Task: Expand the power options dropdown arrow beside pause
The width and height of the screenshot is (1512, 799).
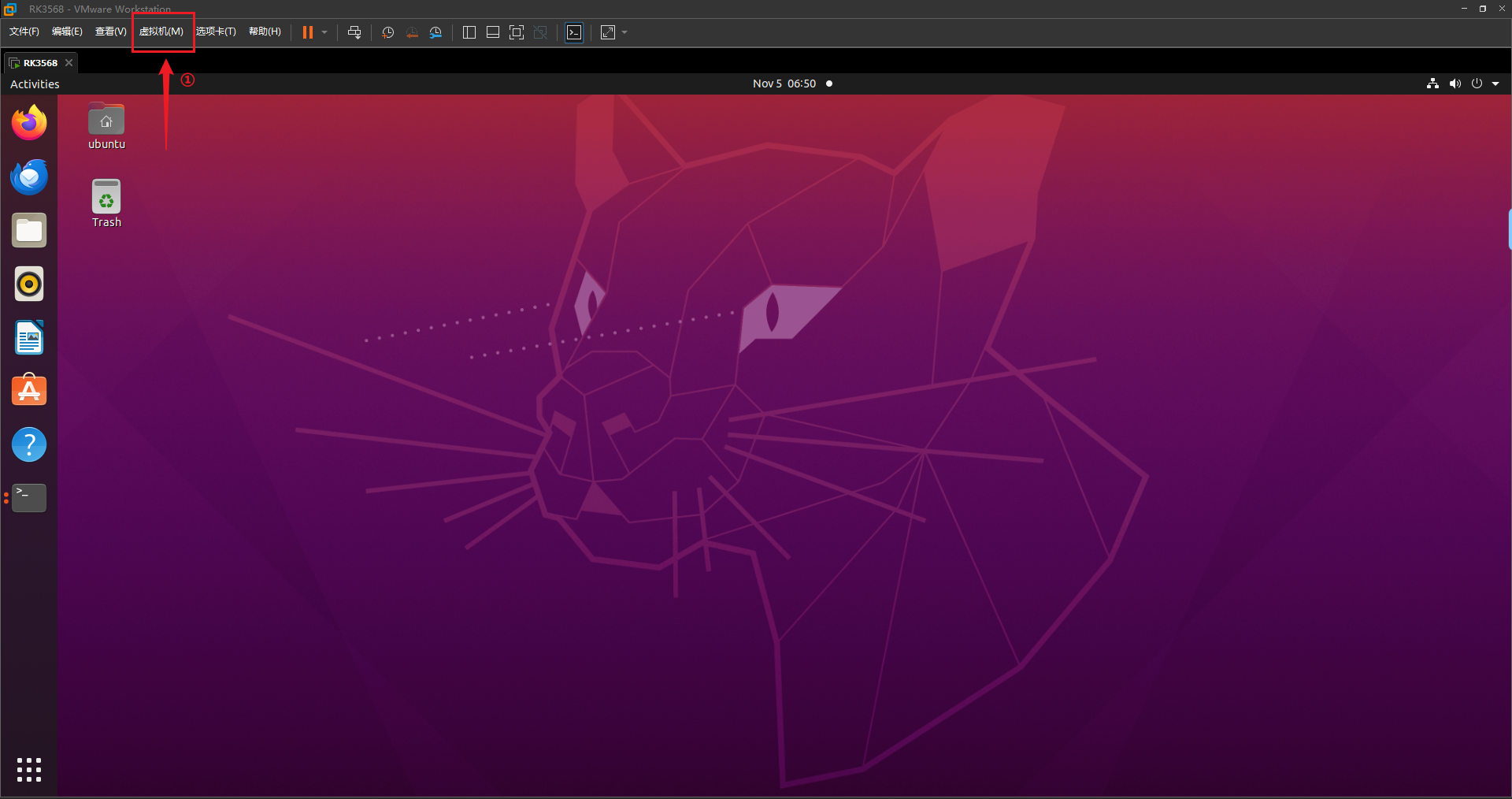Action: point(324,32)
